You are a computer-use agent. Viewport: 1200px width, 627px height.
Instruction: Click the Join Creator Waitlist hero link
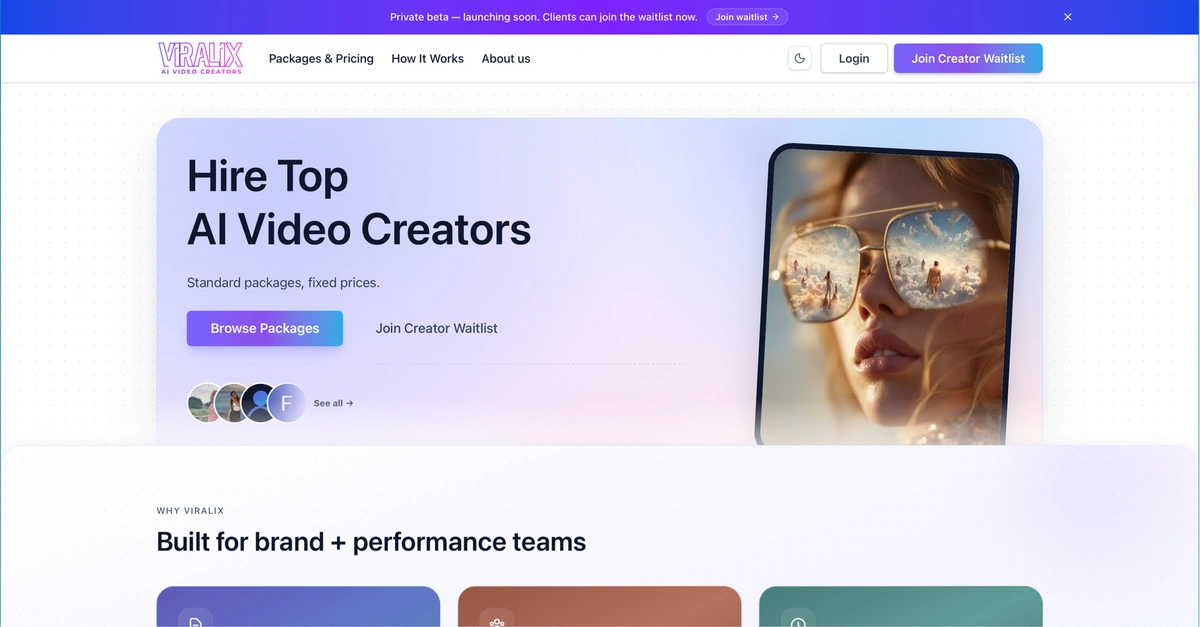[436, 328]
